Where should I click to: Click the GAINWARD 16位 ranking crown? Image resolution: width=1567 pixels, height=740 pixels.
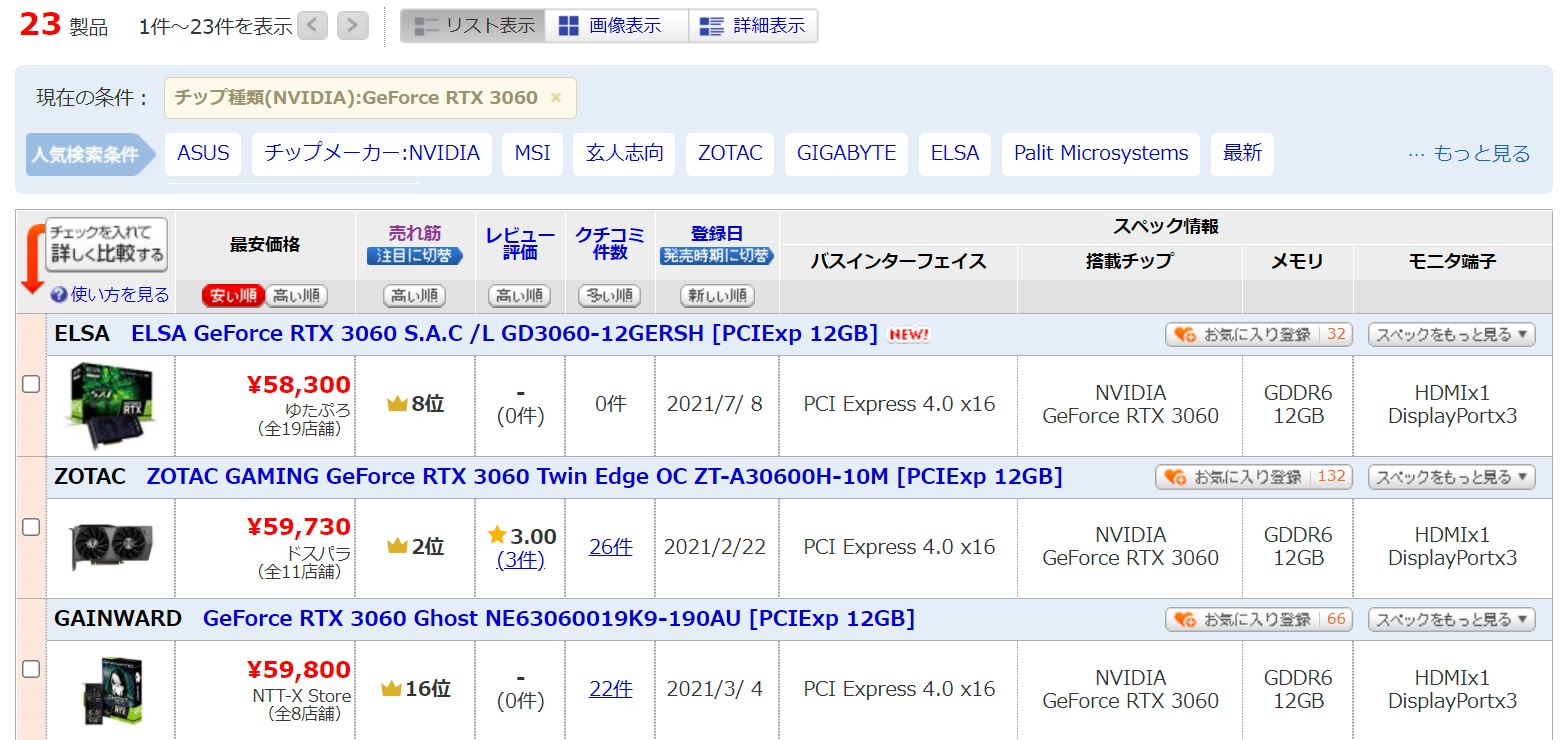coord(391,689)
